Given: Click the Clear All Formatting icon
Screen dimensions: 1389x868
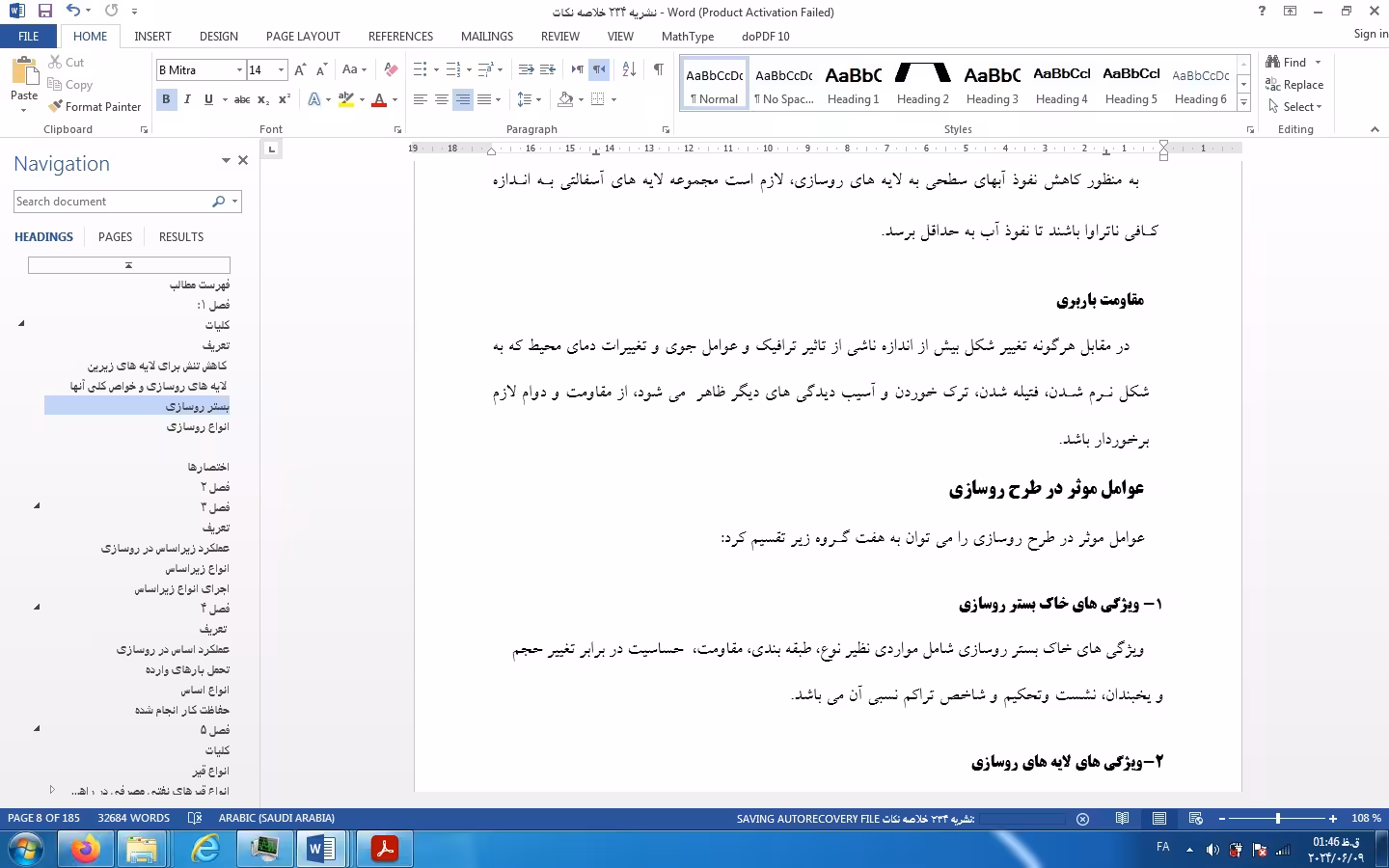Looking at the screenshot, I should [391, 69].
